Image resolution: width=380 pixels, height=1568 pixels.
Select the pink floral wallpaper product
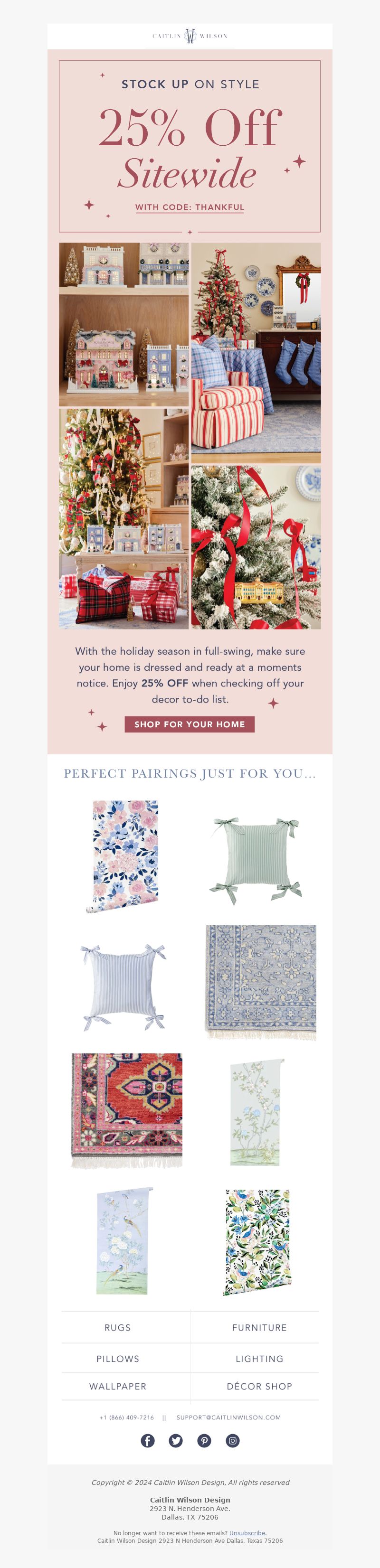tap(123, 856)
